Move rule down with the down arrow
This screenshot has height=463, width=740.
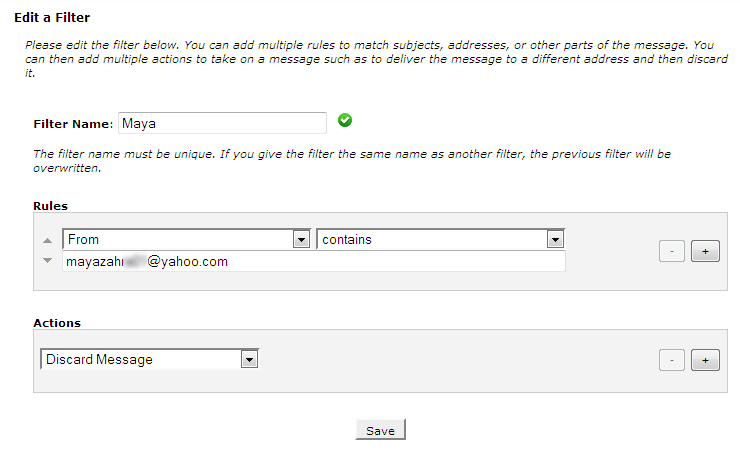coord(47,261)
